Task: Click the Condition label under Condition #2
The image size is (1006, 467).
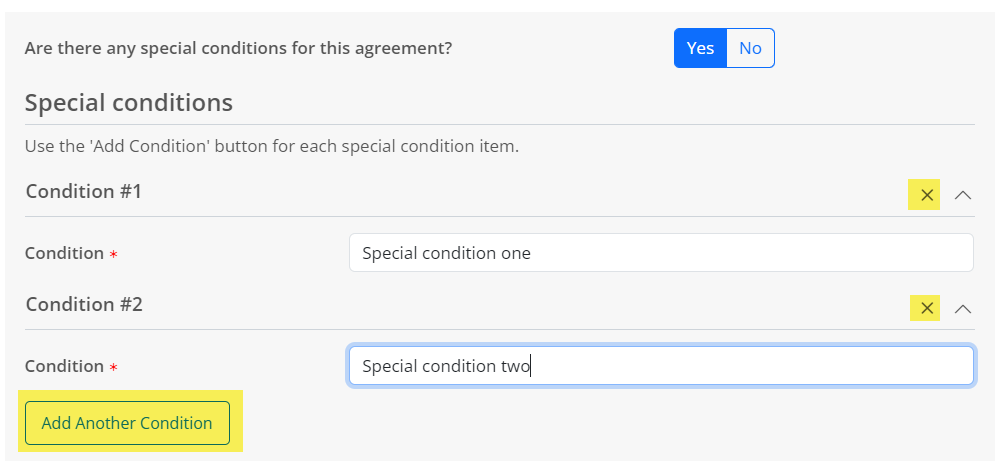Action: click(64, 366)
